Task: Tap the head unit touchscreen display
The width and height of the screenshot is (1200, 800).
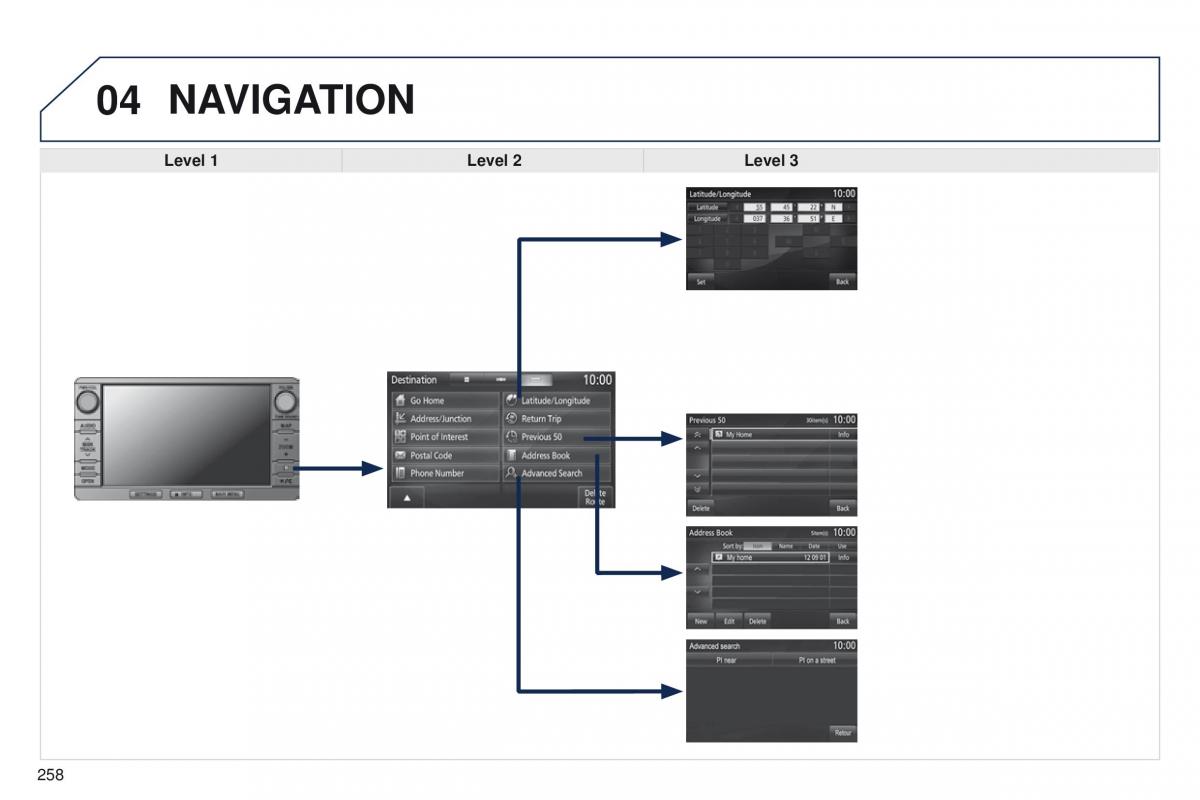Action: [x=186, y=434]
